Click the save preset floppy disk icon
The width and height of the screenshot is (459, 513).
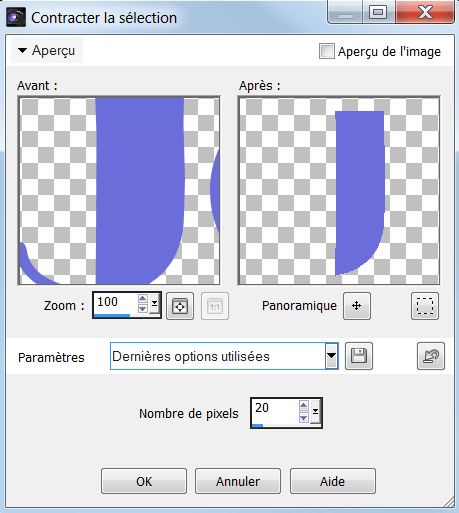click(359, 356)
